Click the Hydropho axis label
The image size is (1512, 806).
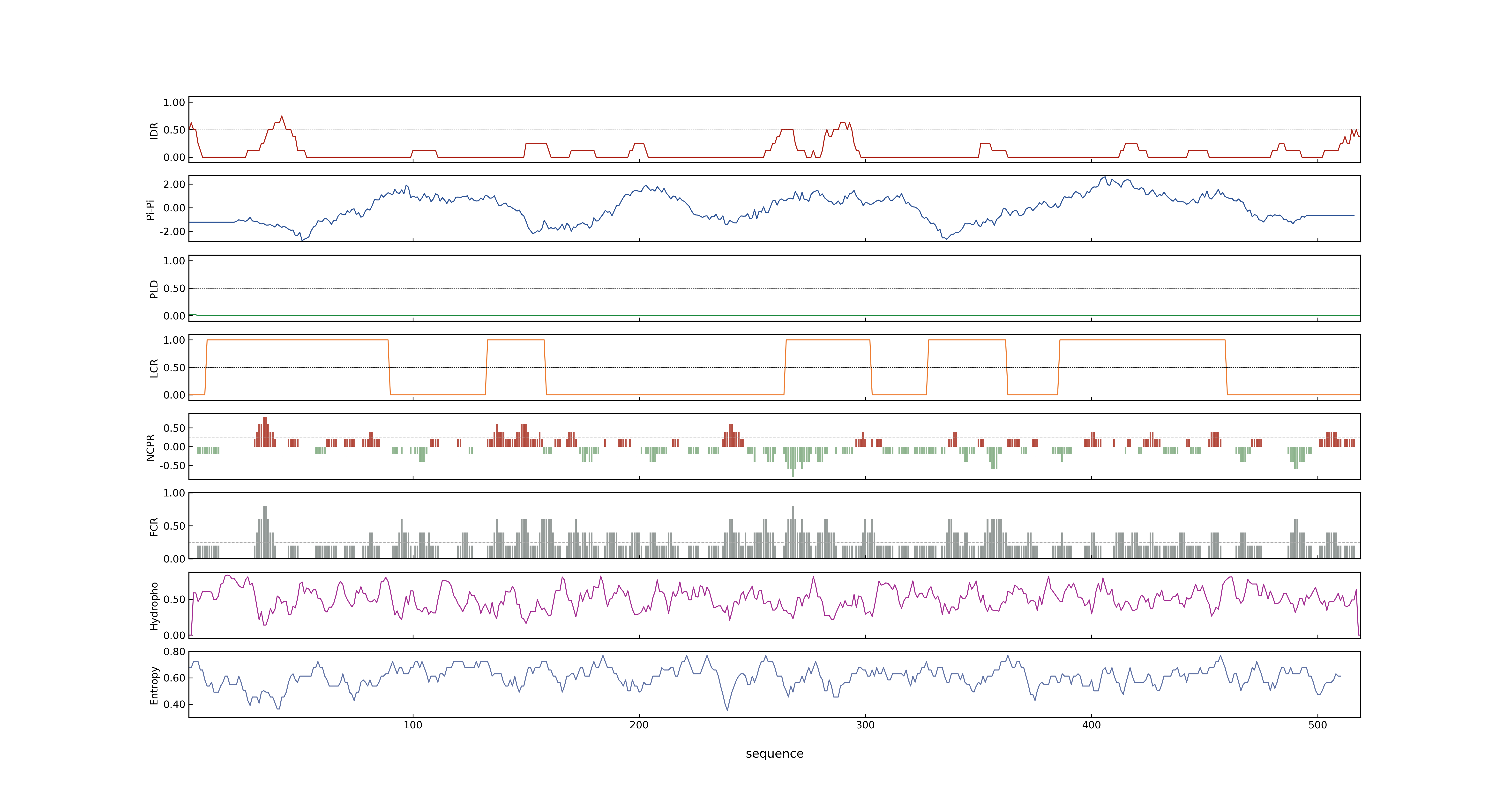(x=154, y=605)
